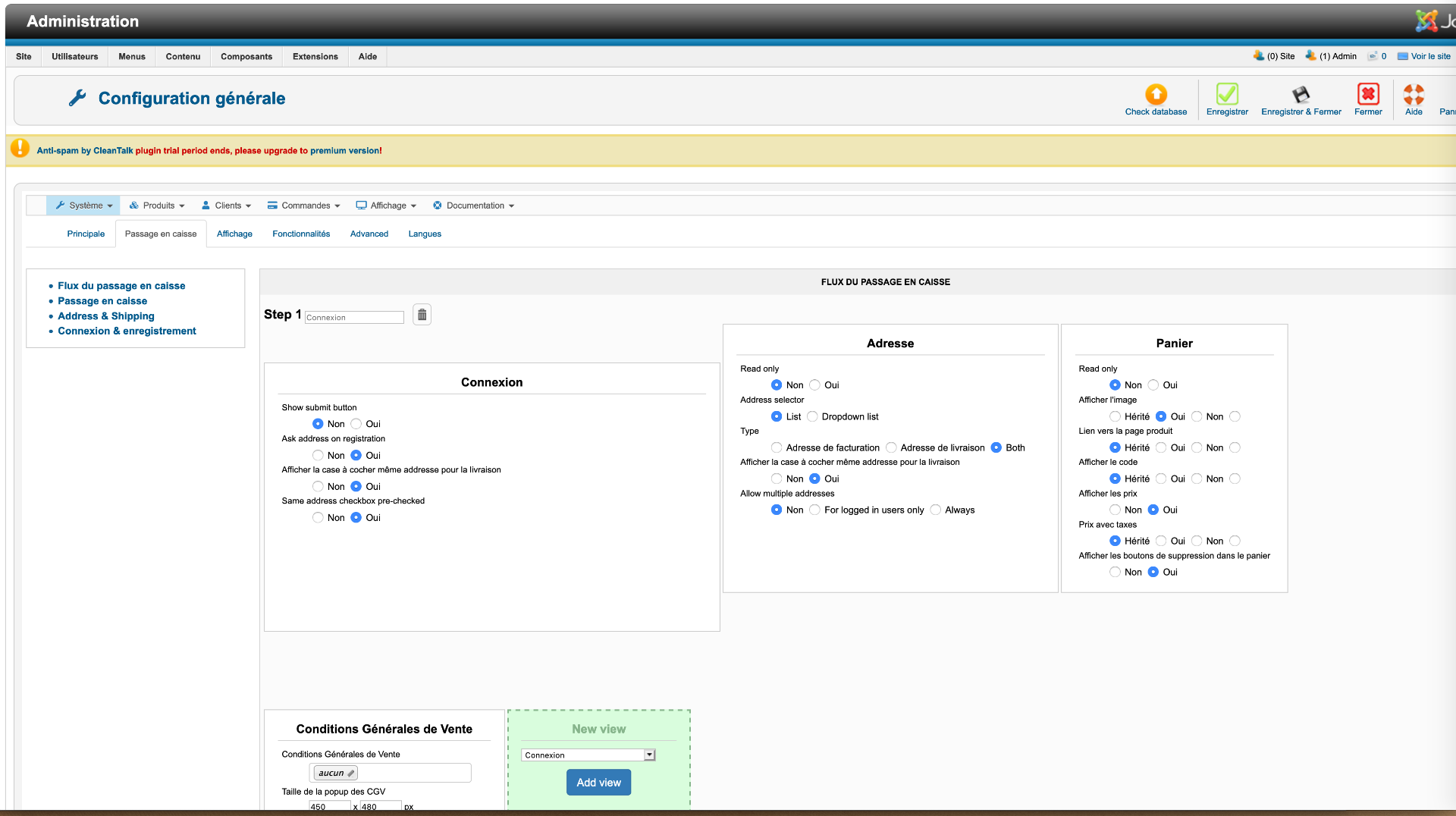Open the Utilisateurs menu

click(x=75, y=56)
